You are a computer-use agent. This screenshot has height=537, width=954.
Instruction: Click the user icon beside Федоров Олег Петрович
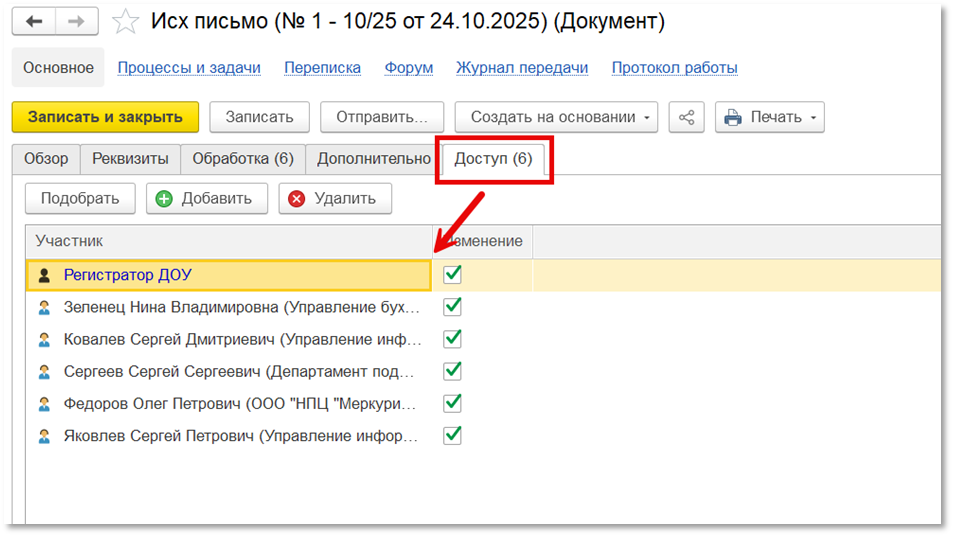pos(44,404)
